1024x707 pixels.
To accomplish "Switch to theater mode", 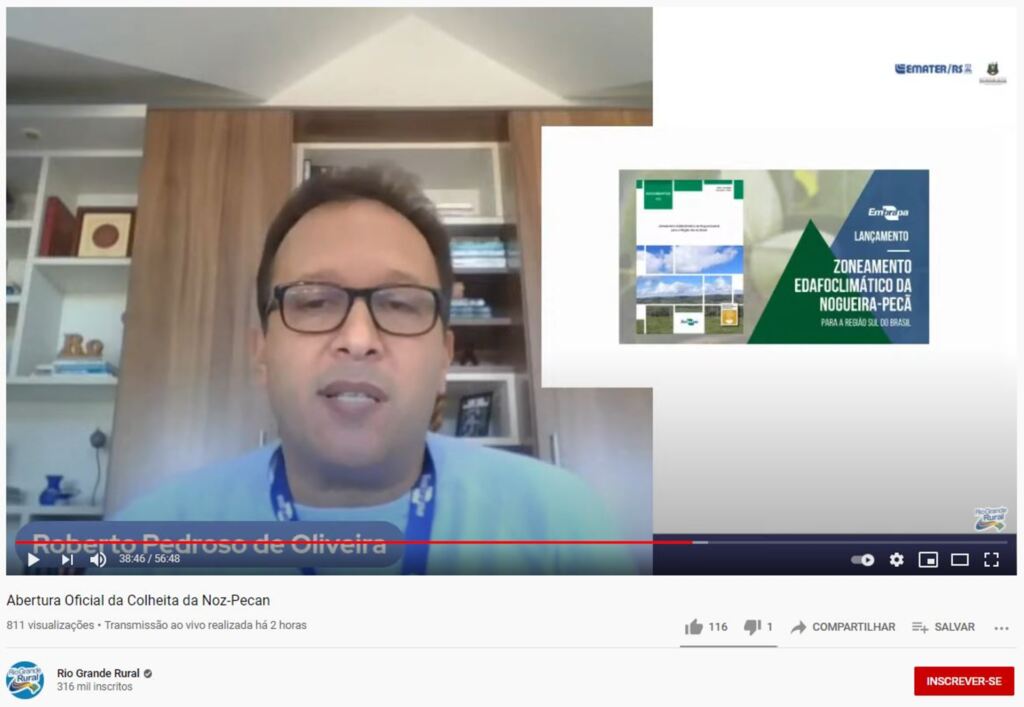I will pyautogui.click(x=959, y=559).
